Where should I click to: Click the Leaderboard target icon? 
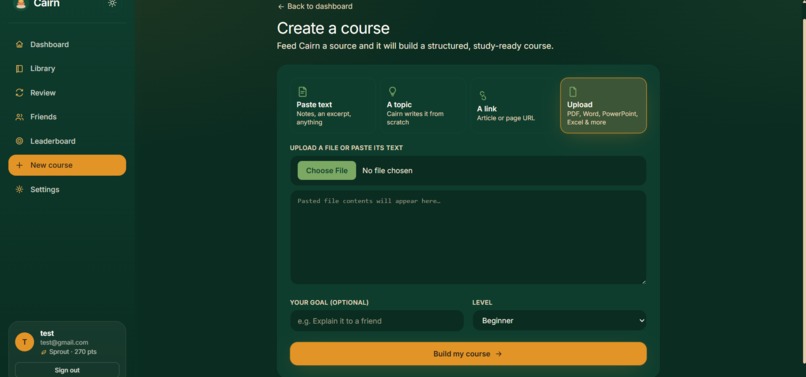click(20, 141)
